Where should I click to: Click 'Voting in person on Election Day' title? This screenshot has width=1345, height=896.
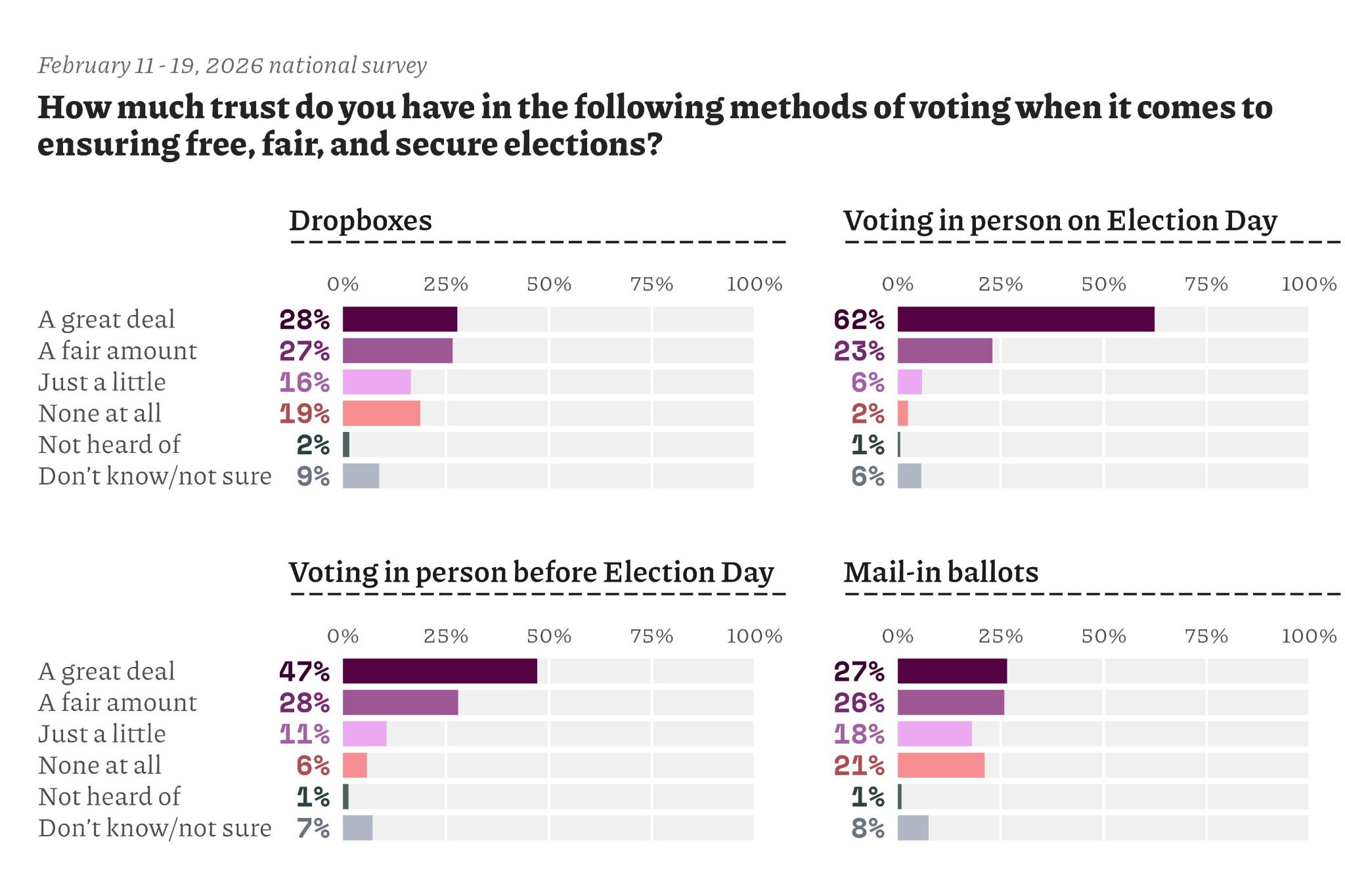1059,221
